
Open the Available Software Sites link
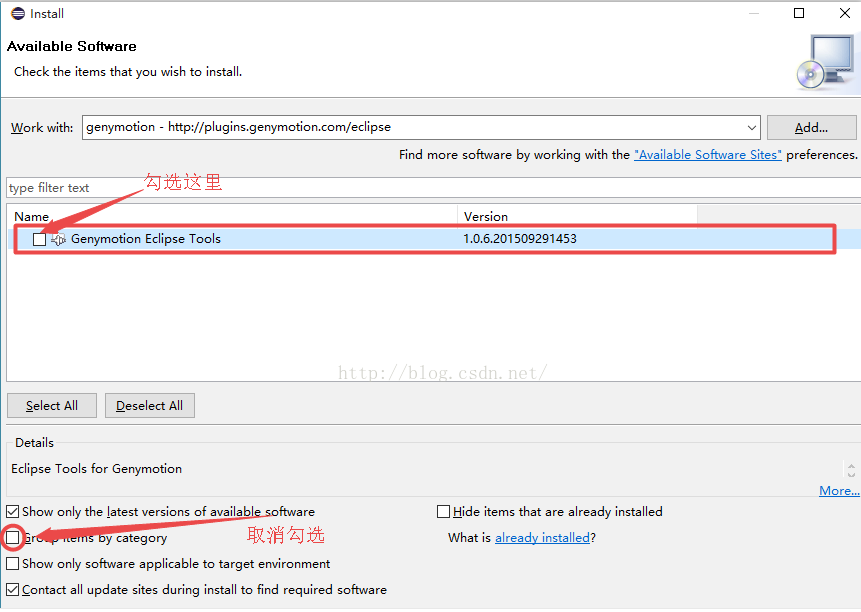coord(707,155)
